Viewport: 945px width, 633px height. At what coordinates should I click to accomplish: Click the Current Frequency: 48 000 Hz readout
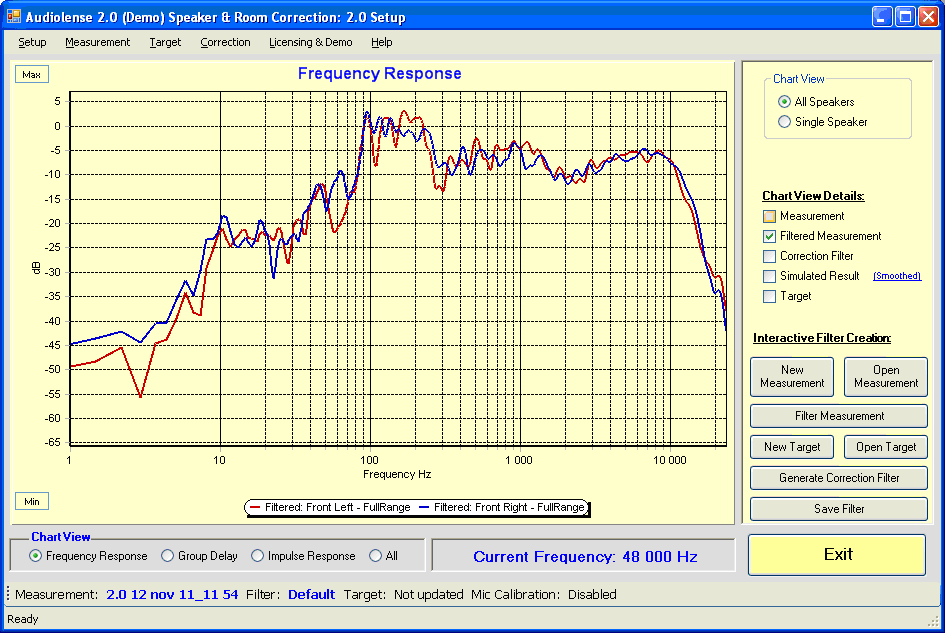[585, 556]
